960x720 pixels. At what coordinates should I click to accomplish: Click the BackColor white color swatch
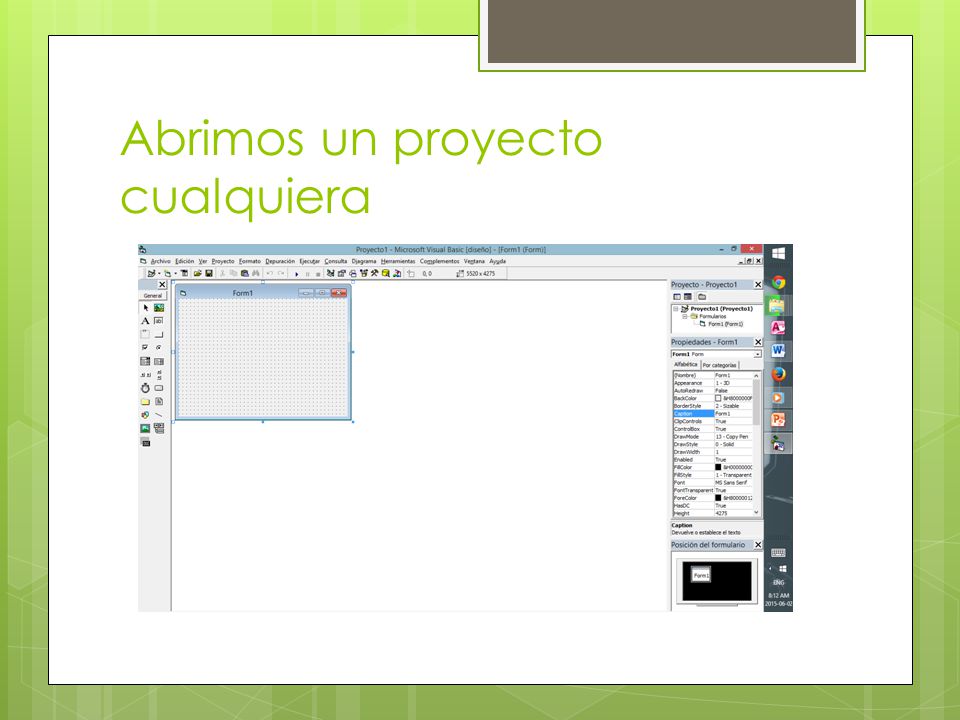(718, 398)
